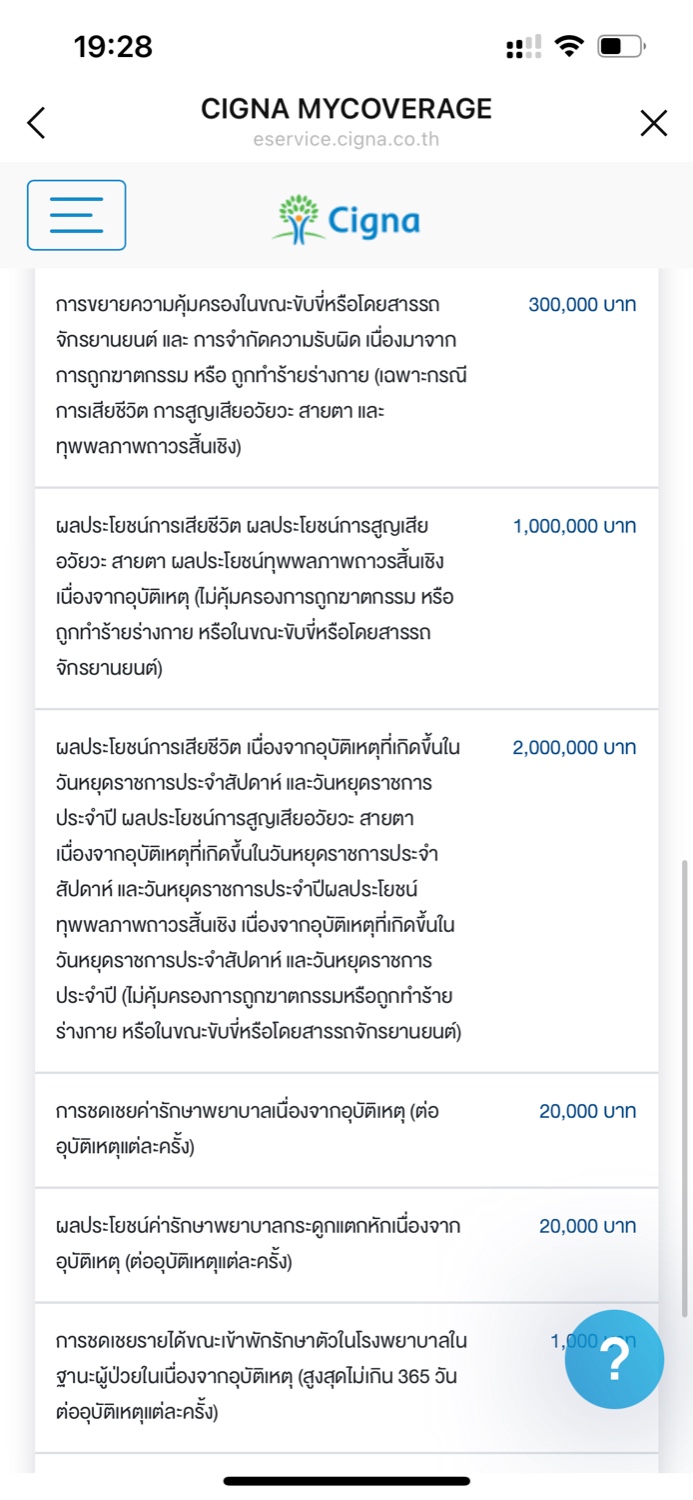
Task: Tap the Wi-Fi status icon
Action: tap(570, 46)
